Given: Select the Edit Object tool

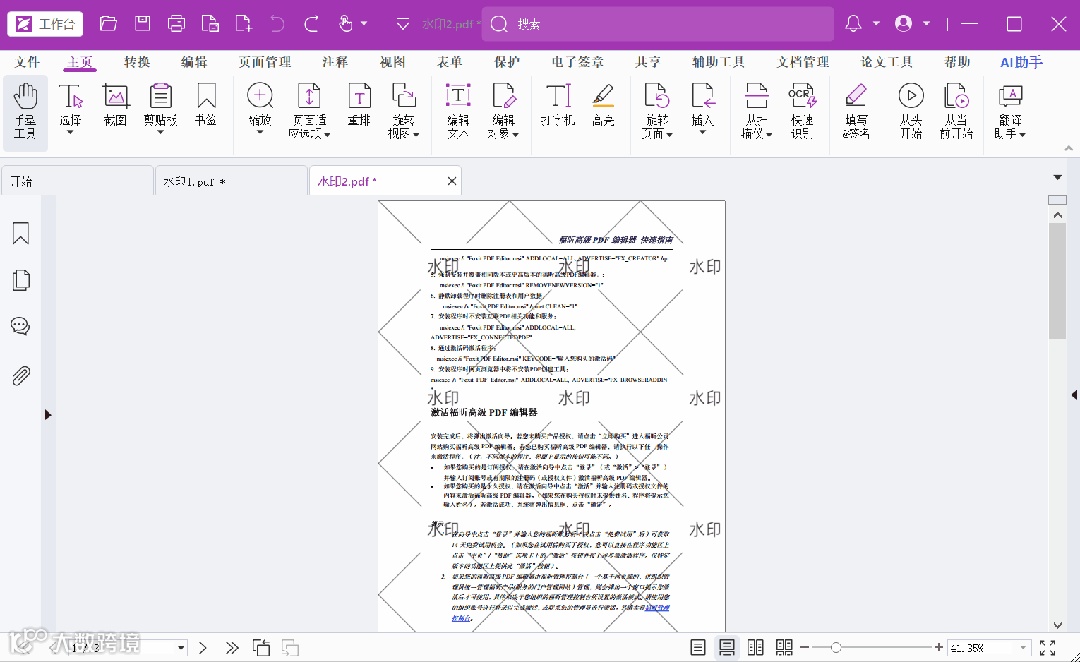Looking at the screenshot, I should pyautogui.click(x=503, y=110).
